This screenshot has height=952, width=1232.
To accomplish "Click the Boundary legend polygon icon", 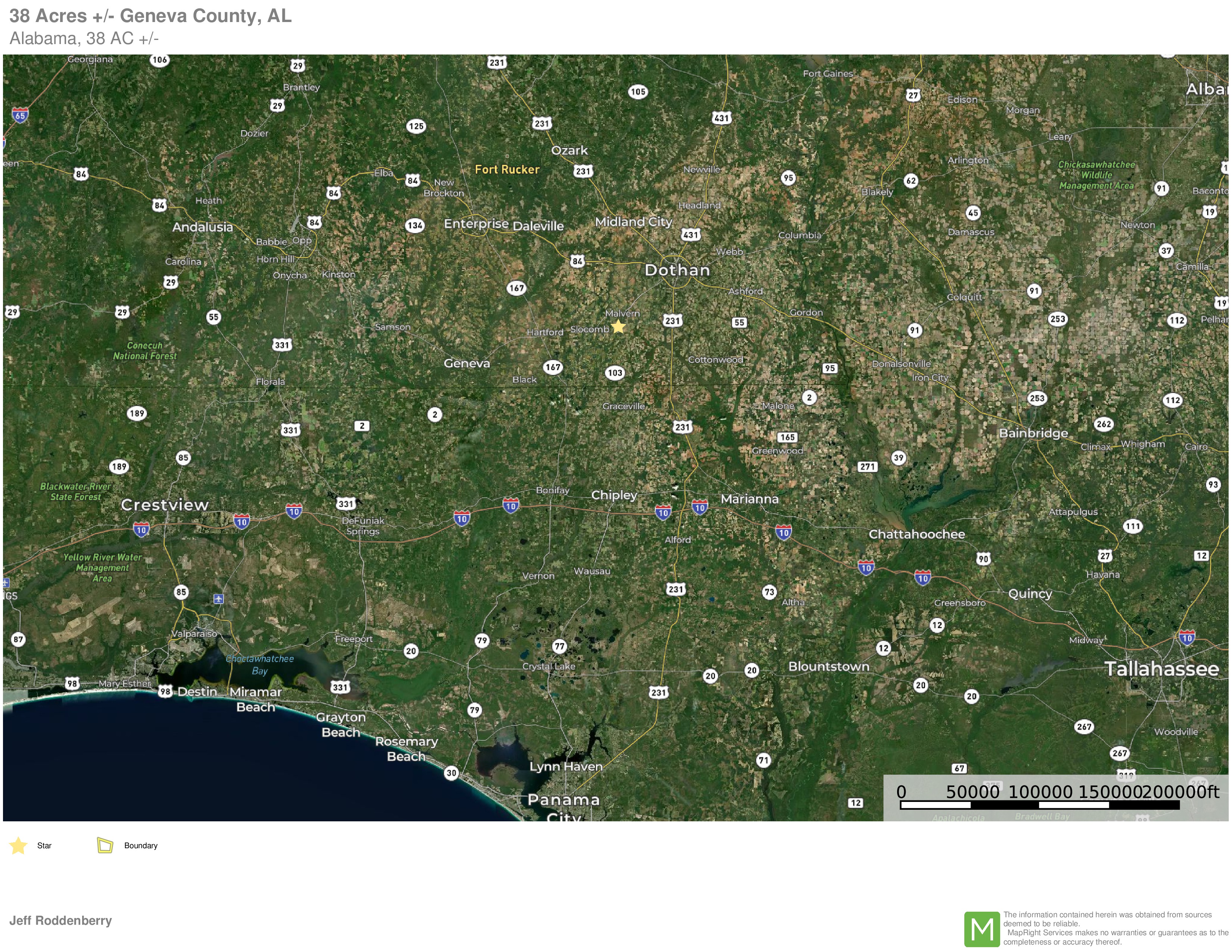I will 105,845.
